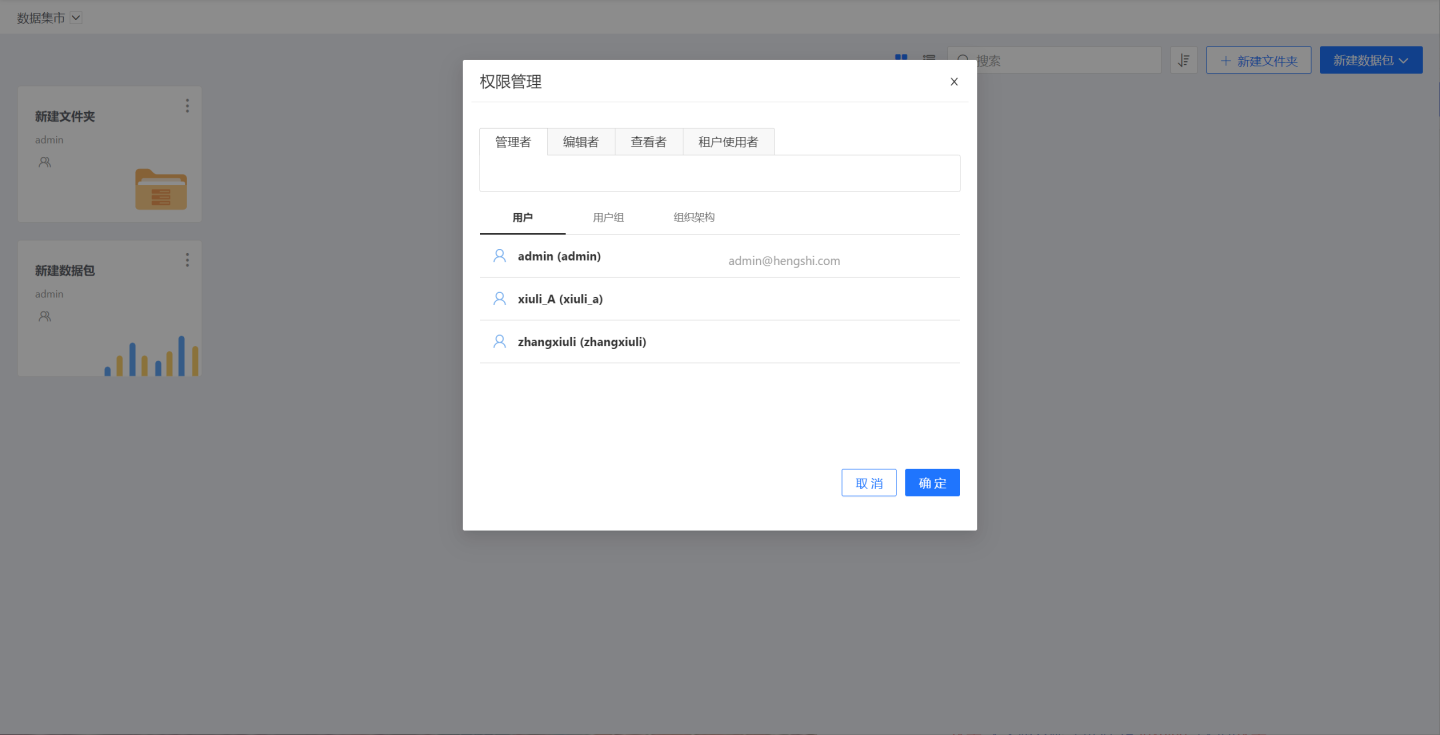Open the 用户组 sub-tab

(x=608, y=217)
